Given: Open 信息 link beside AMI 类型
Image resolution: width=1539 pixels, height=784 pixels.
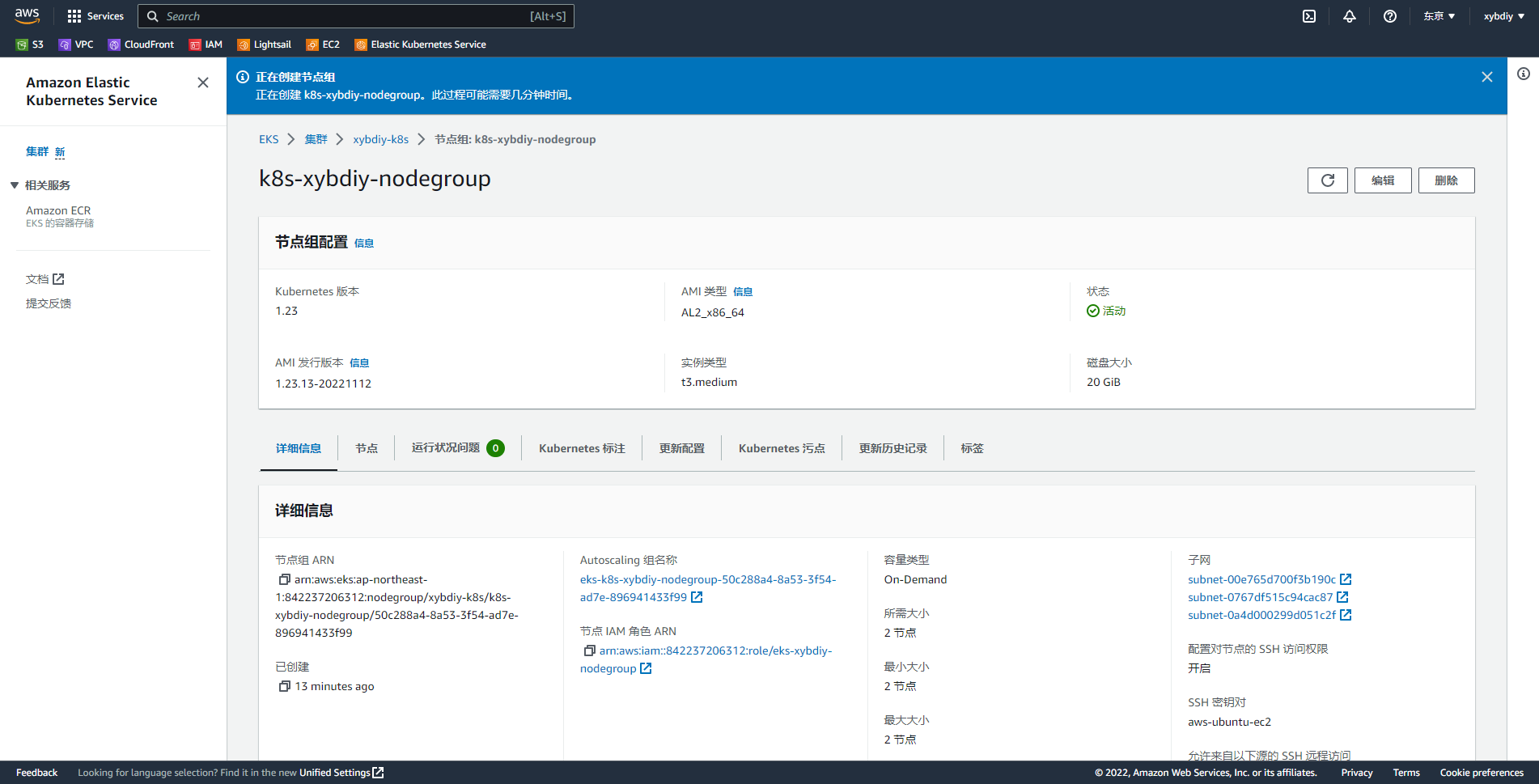Looking at the screenshot, I should [x=743, y=291].
